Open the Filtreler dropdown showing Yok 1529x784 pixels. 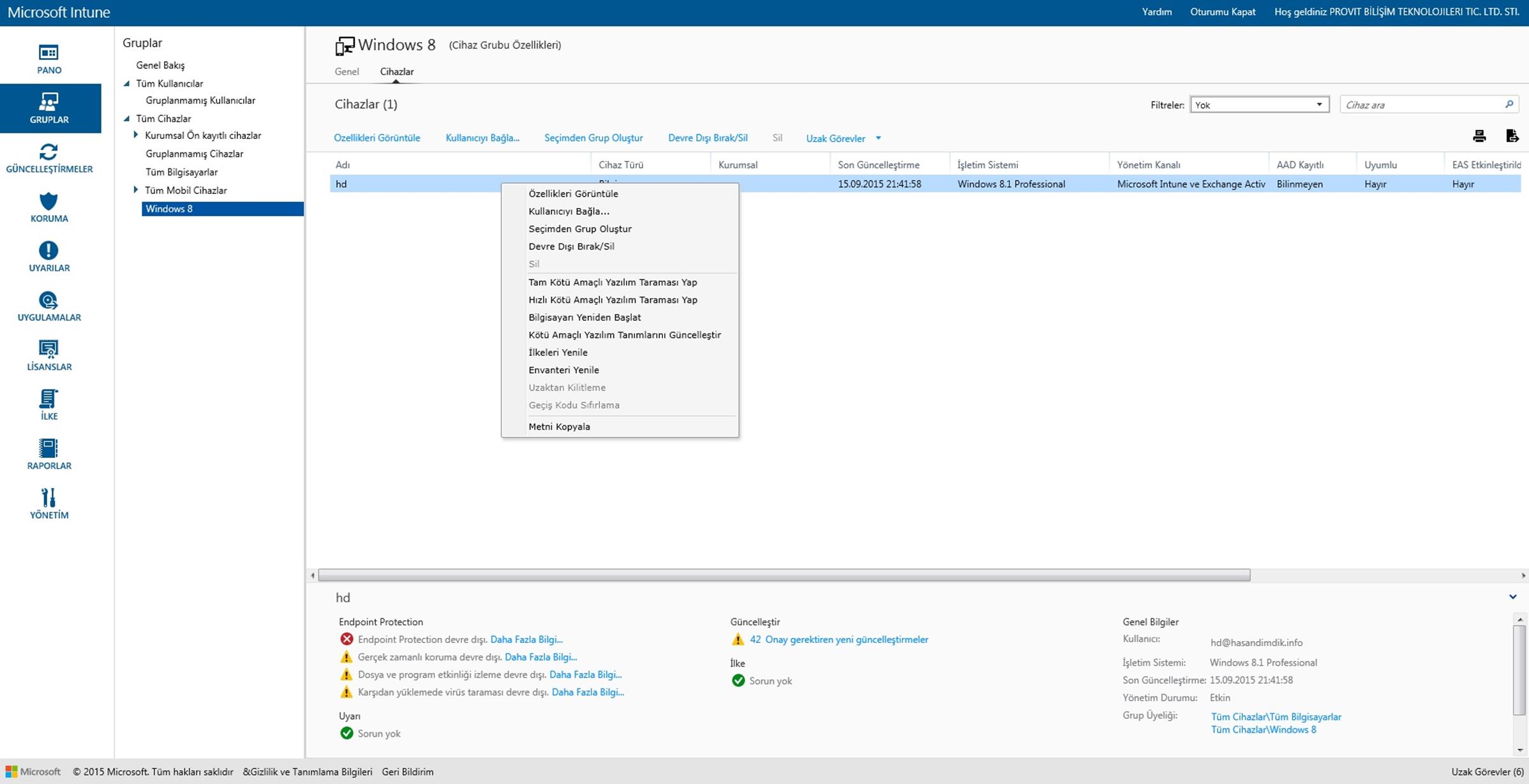pos(1259,105)
